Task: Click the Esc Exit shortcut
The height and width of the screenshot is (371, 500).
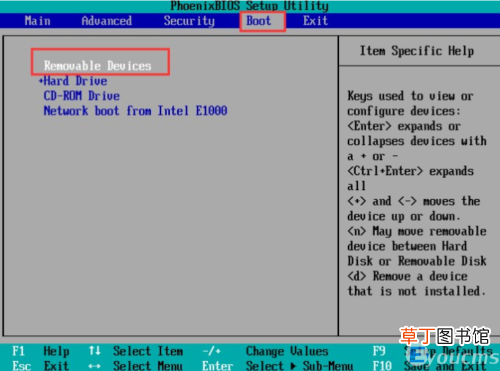Action: coord(41,365)
